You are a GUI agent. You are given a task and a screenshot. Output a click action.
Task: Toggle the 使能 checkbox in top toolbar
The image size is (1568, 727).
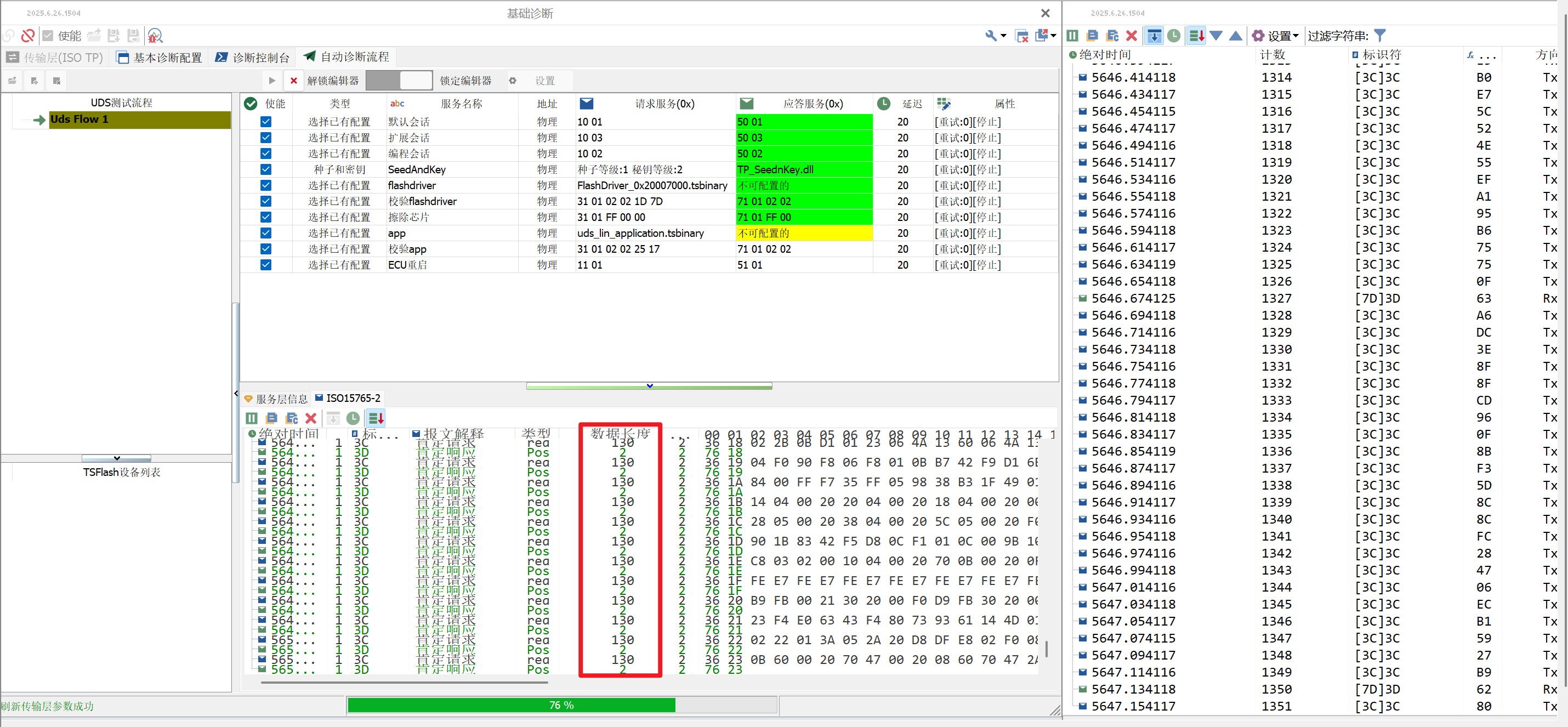tap(48, 35)
